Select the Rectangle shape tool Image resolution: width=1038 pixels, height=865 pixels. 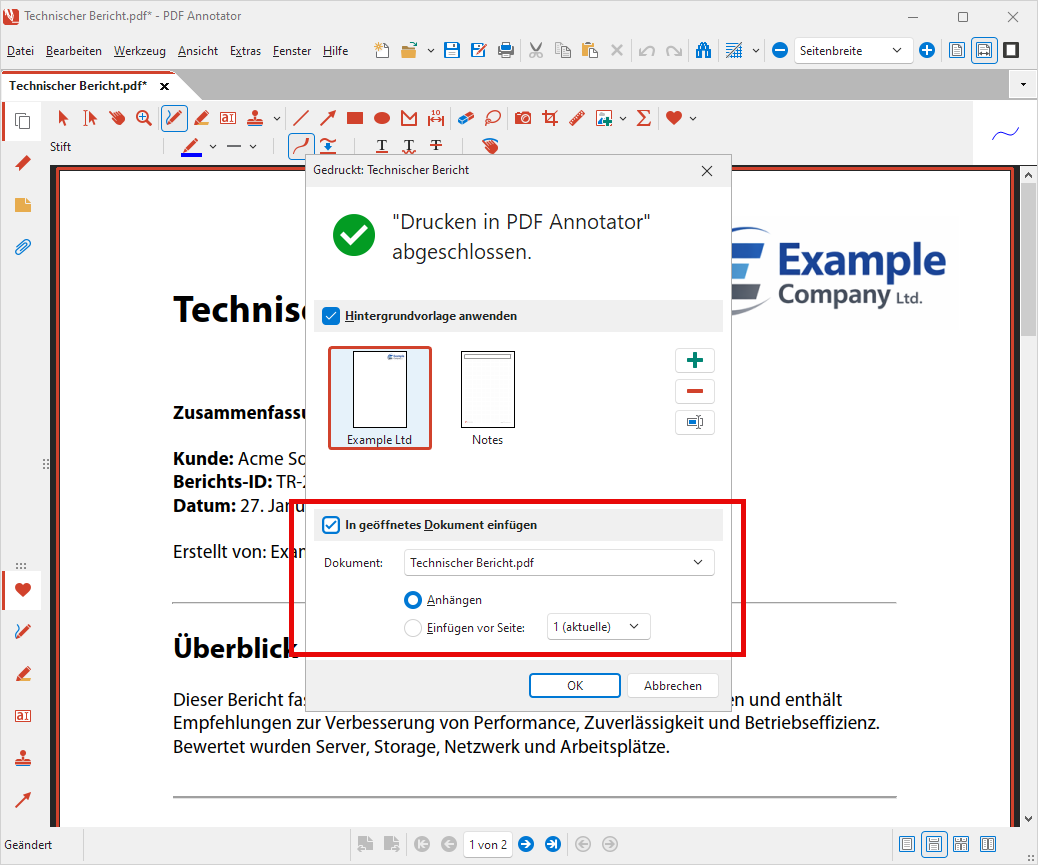[x=354, y=118]
